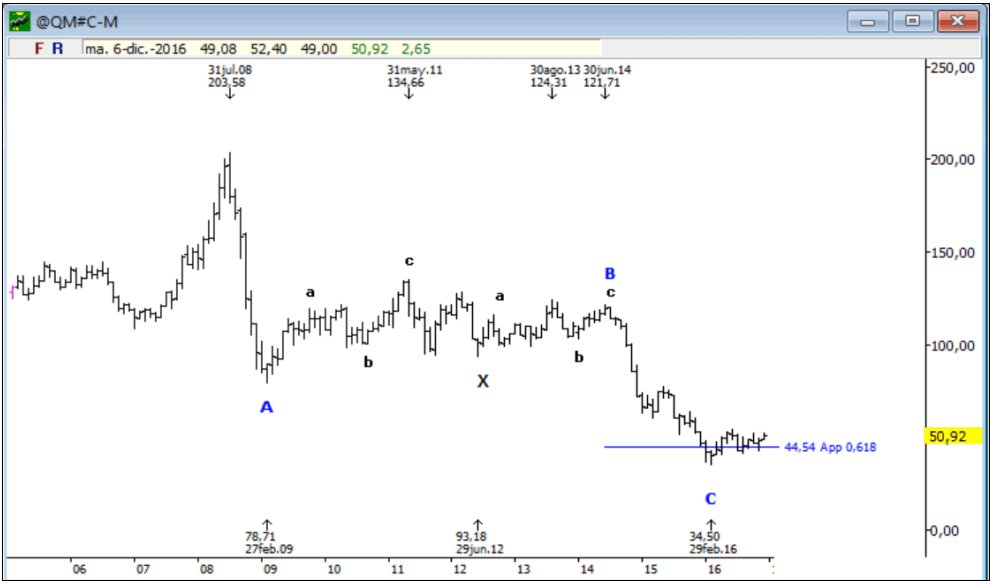Click year 16 on the time axis
Image resolution: width=995 pixels, height=584 pixels.
point(714,570)
